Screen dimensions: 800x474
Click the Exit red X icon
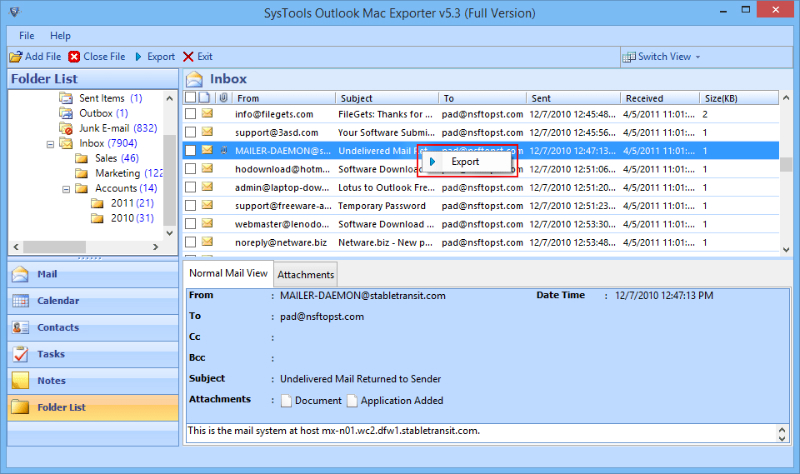click(188, 57)
